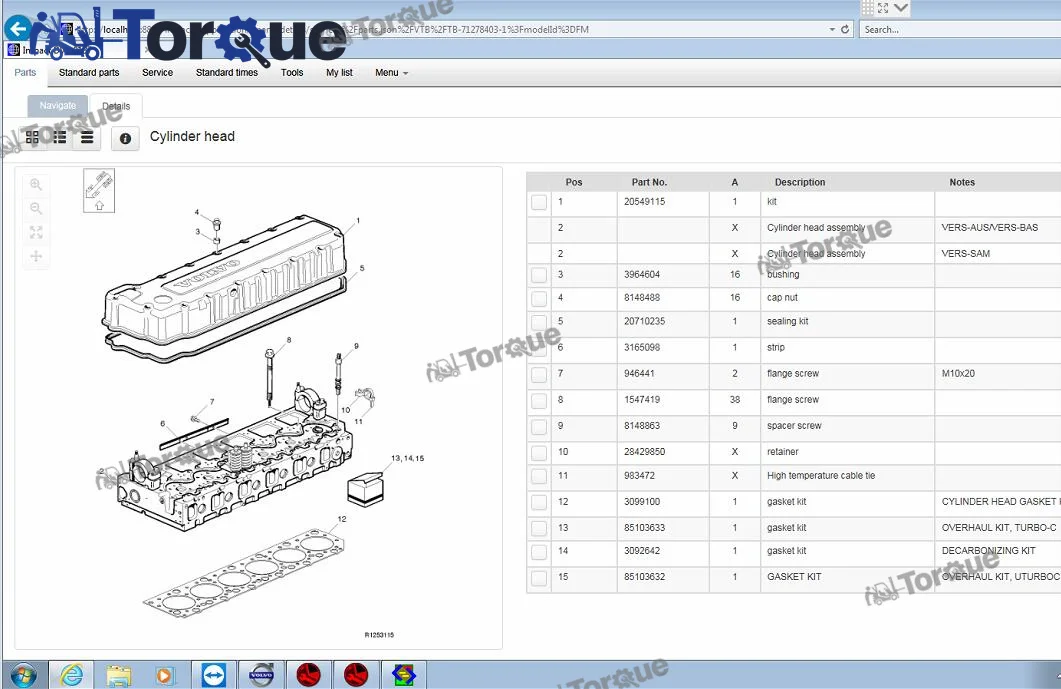Viewport: 1061px width, 689px height.
Task: Click part number 3092642
Action: (x=641, y=550)
